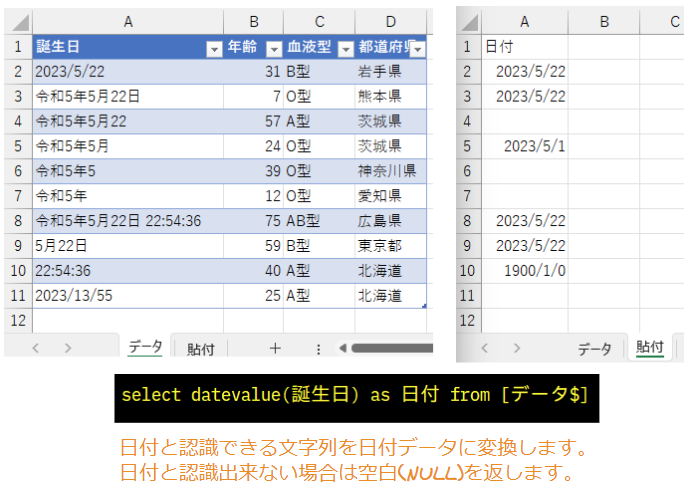Click the previous sheet arrow in left workbook
The width and height of the screenshot is (687, 489).
[36, 348]
